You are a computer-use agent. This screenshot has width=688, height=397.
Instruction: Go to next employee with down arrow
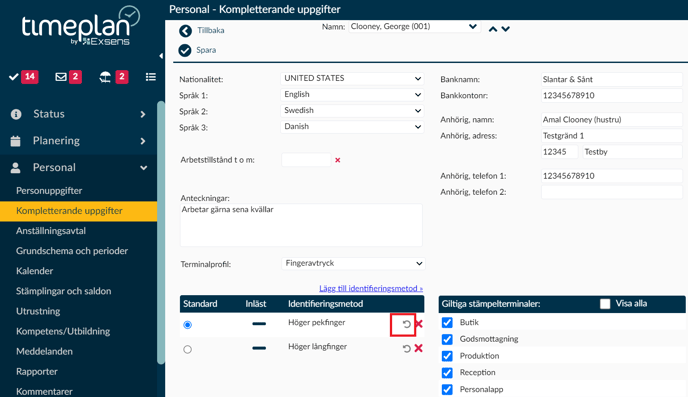coord(505,29)
